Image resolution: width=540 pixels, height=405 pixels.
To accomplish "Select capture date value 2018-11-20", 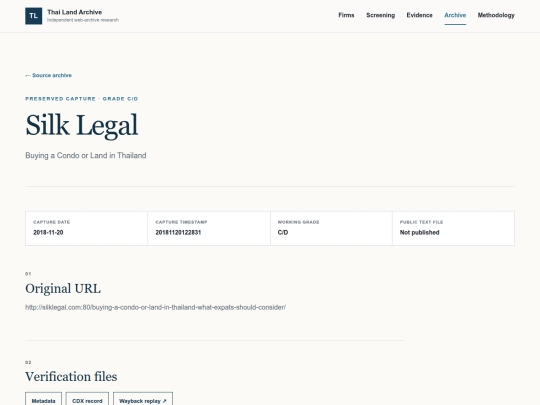I will click(48, 232).
